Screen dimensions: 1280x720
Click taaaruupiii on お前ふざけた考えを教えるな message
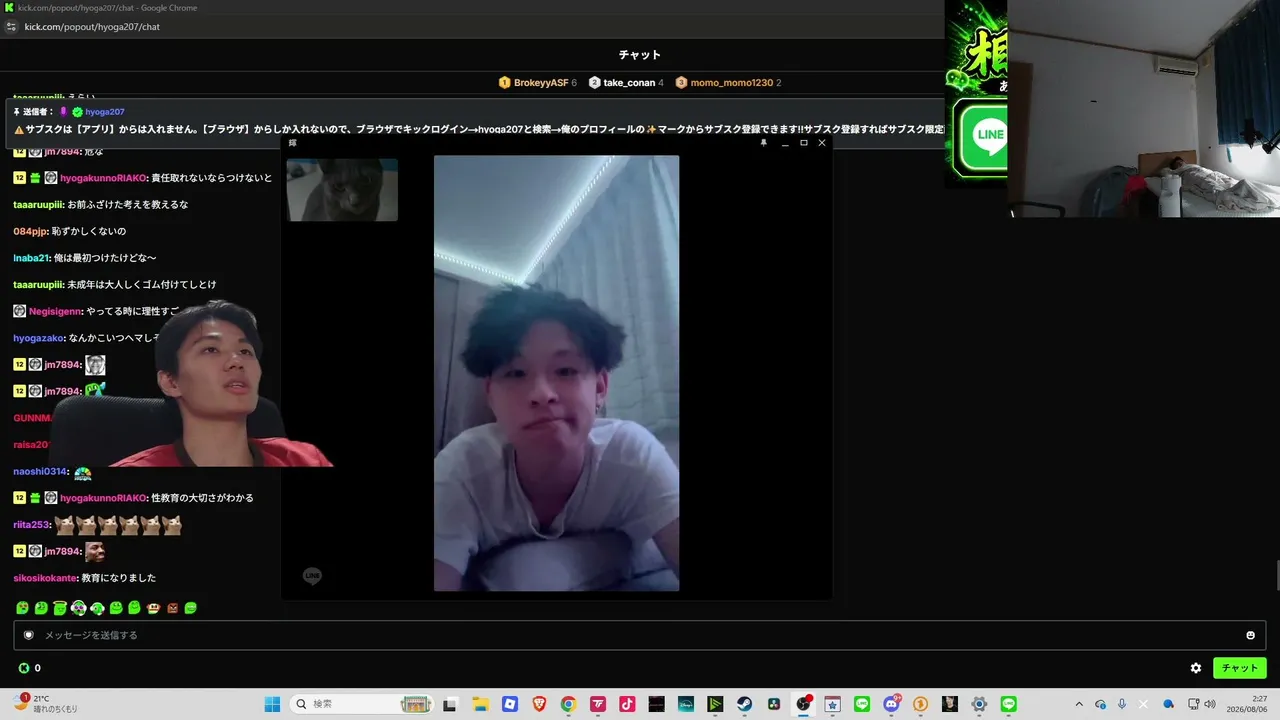click(39, 205)
